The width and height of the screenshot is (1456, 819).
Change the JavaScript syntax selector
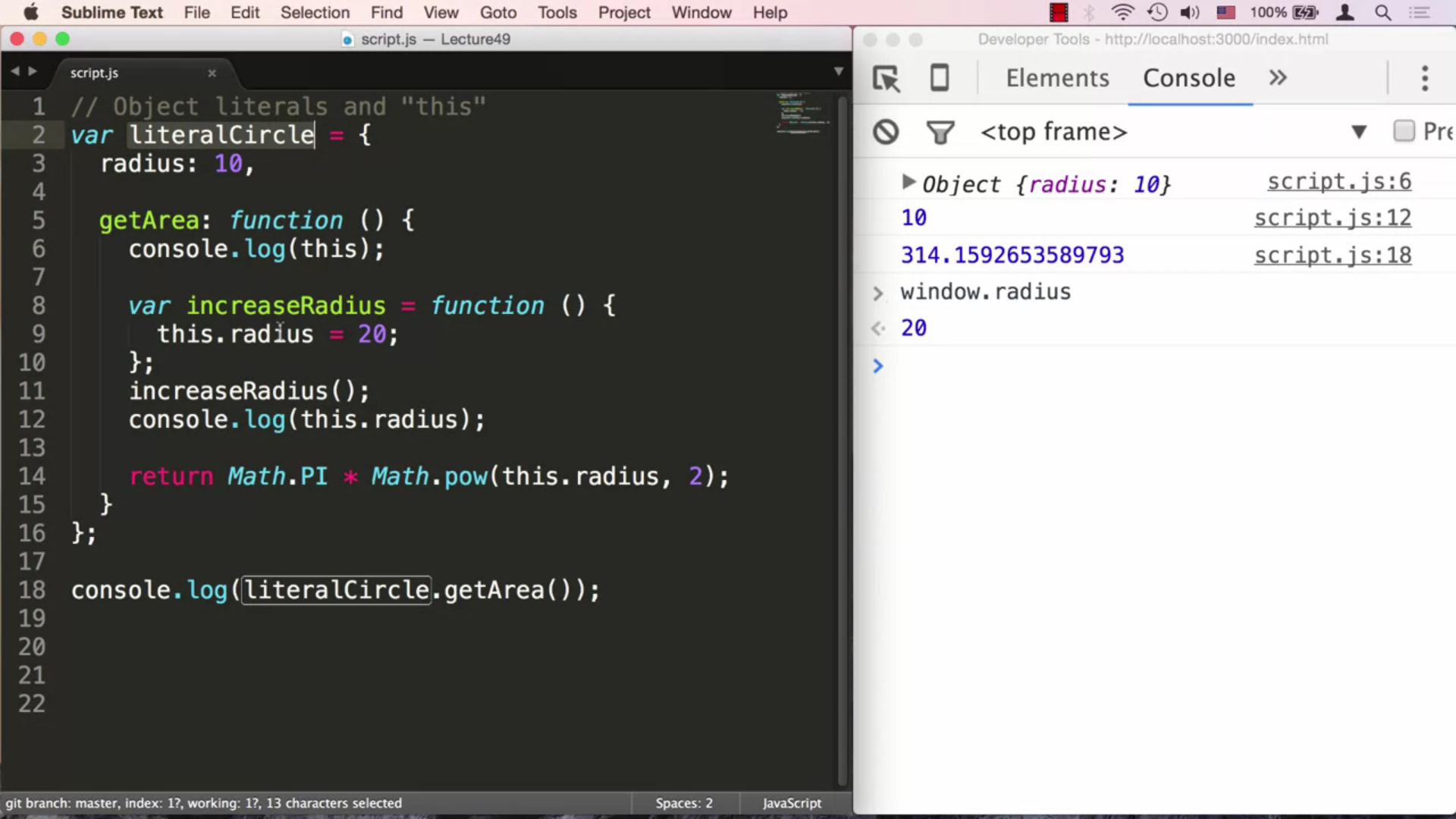[x=791, y=803]
